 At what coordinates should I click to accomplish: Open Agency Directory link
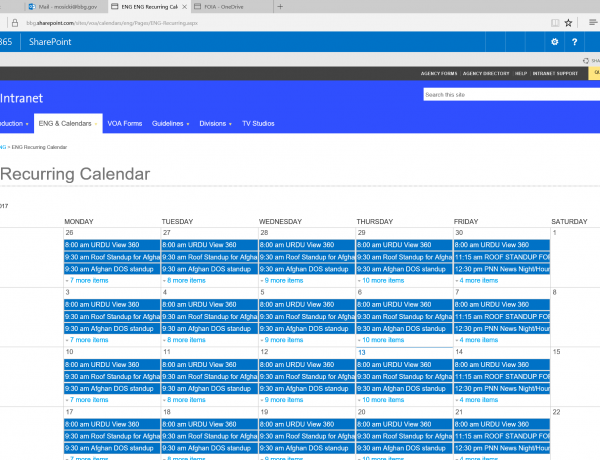pos(486,73)
